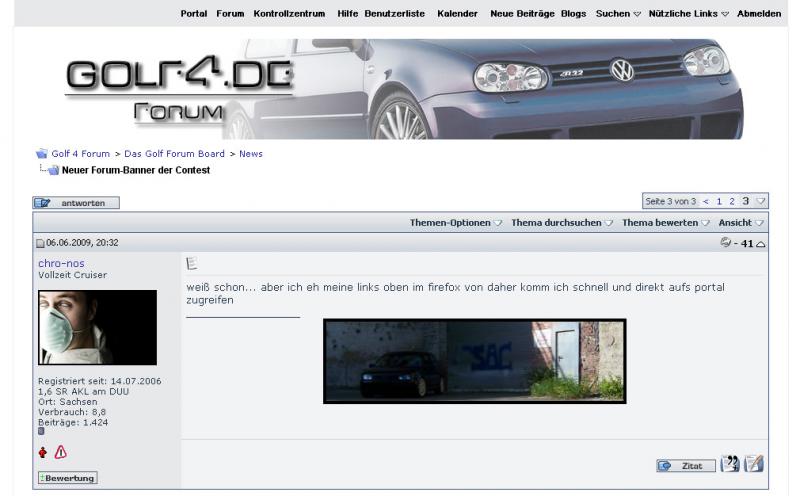
Task: Go to Forum in top navigation
Action: pos(230,14)
